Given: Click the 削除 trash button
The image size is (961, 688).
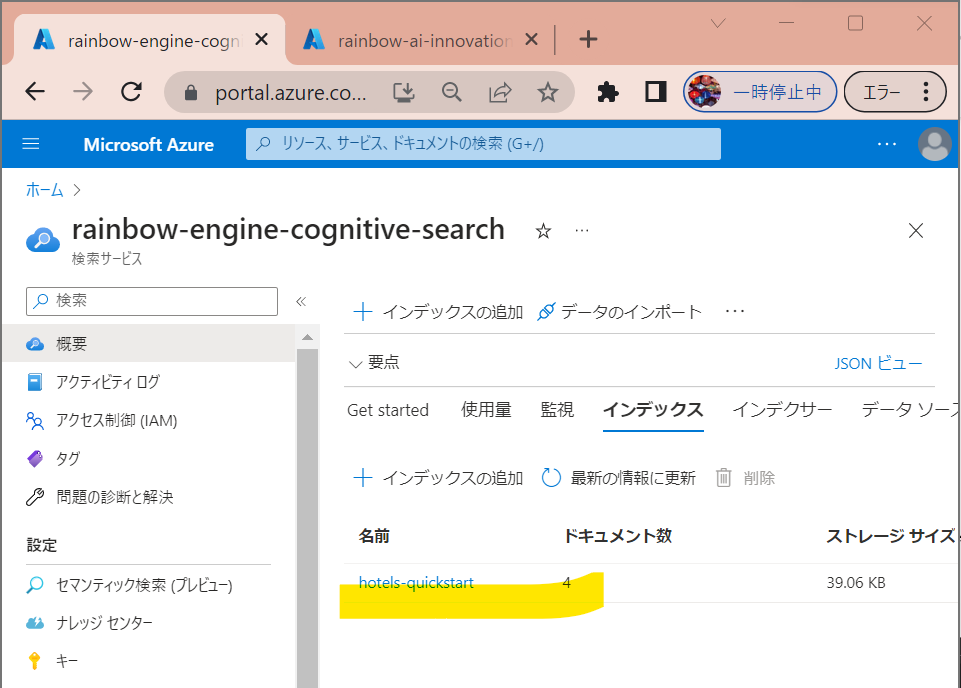Looking at the screenshot, I should pyautogui.click(x=745, y=478).
